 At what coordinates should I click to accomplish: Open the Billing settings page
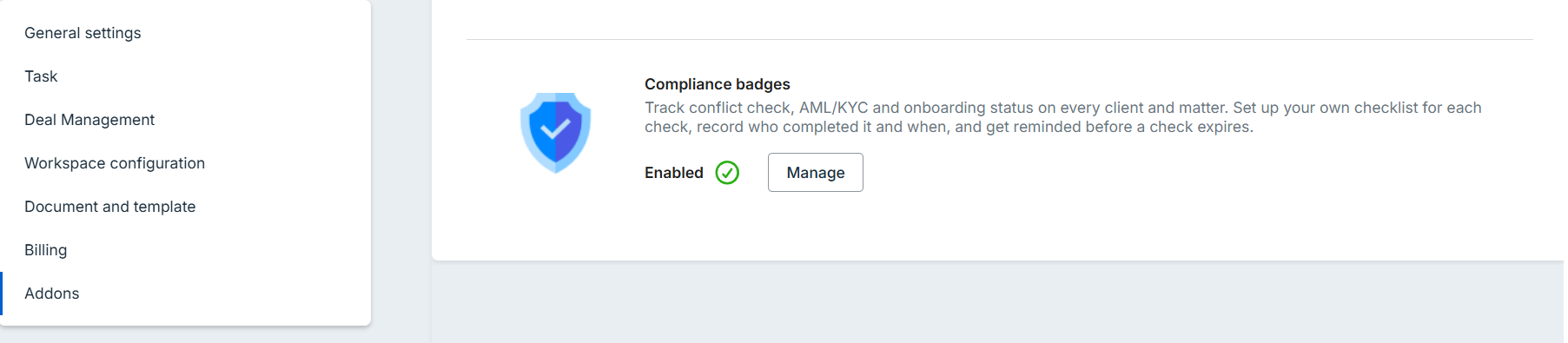(x=46, y=250)
